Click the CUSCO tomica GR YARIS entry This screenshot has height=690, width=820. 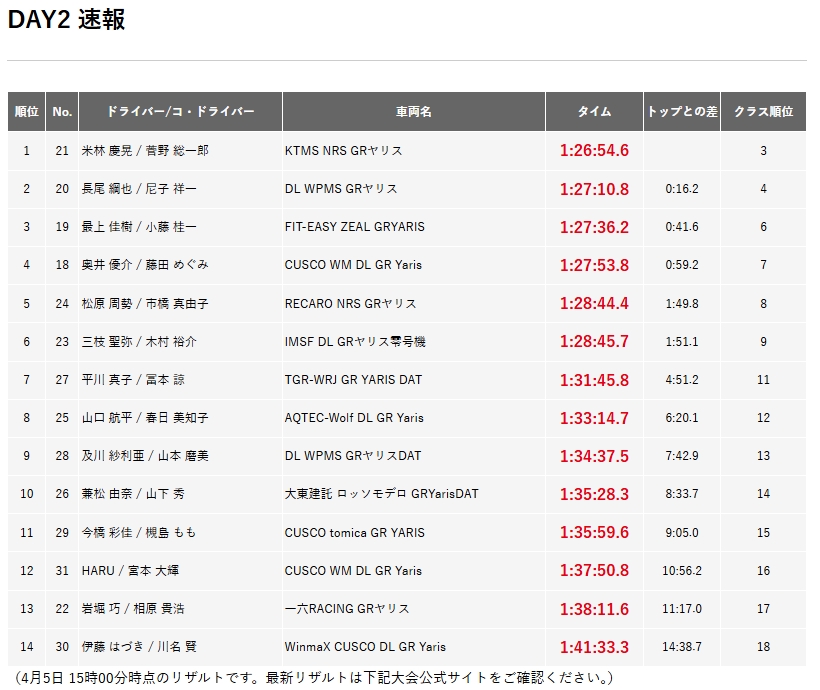354,533
